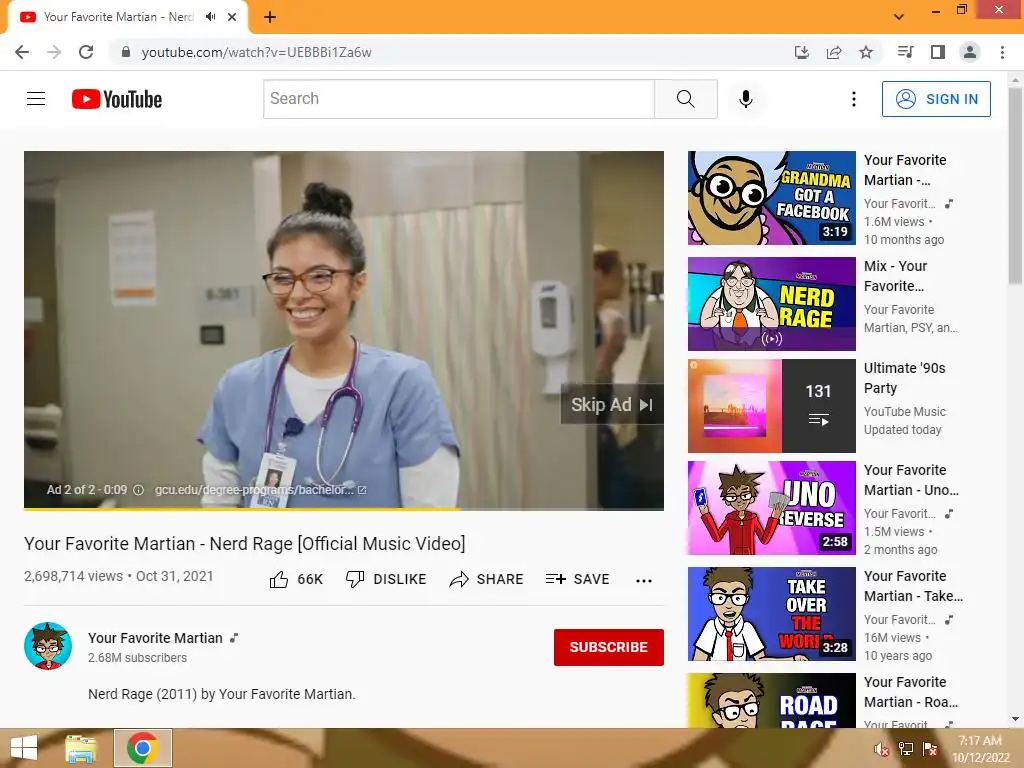Open the YouTube hamburger guide menu
The image size is (1024, 768).
point(36,99)
